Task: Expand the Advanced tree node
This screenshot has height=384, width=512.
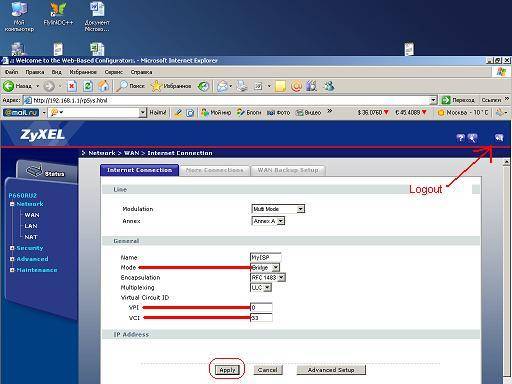Action: point(12,259)
